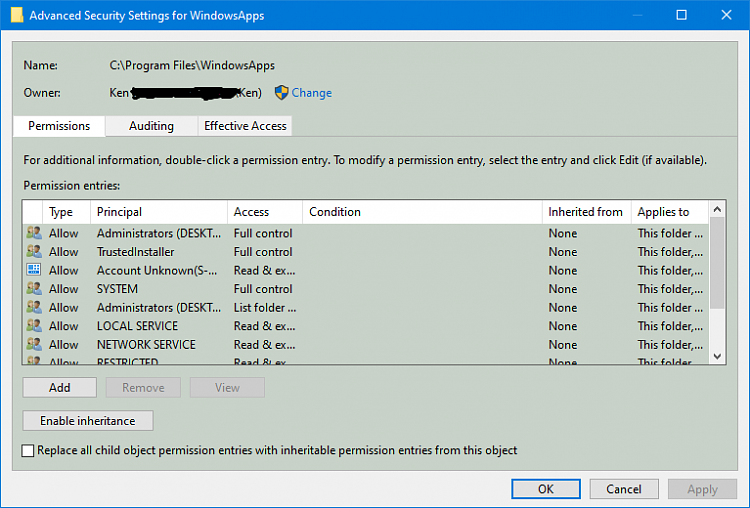The width and height of the screenshot is (750, 508).
Task: Click the Add button
Action: 59,387
